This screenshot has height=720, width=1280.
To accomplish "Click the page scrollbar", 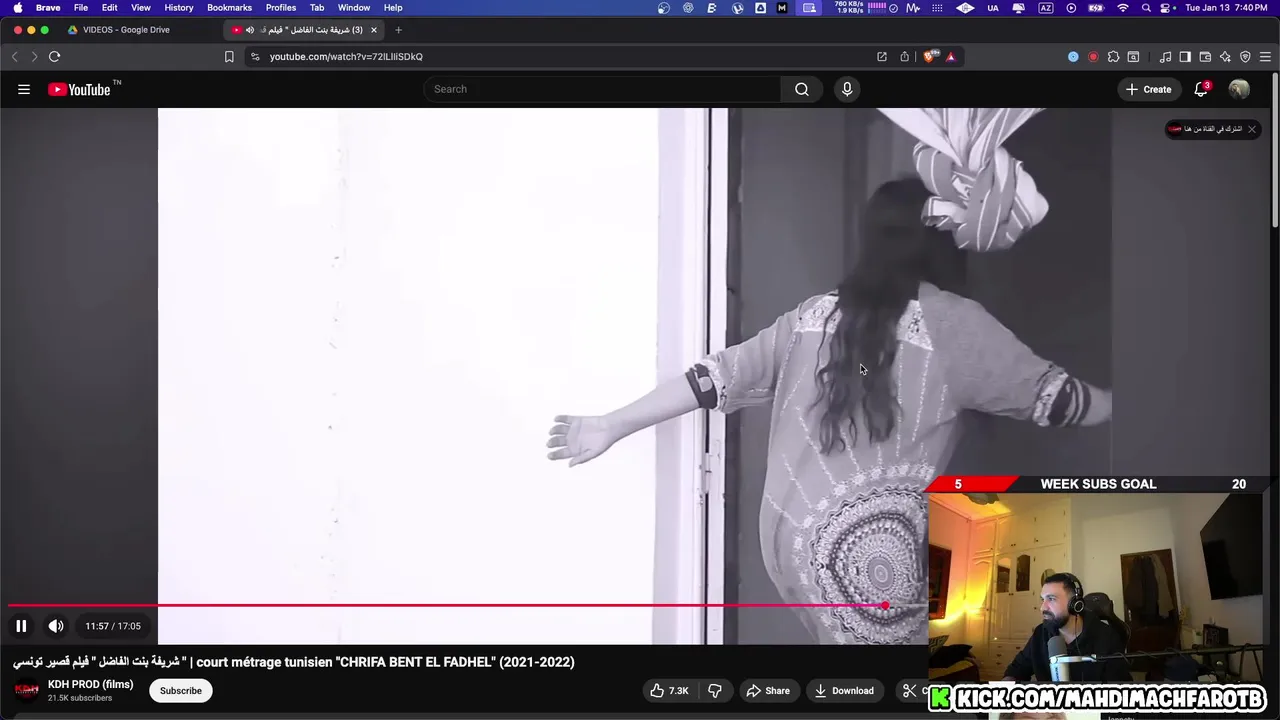I will coord(1275,150).
